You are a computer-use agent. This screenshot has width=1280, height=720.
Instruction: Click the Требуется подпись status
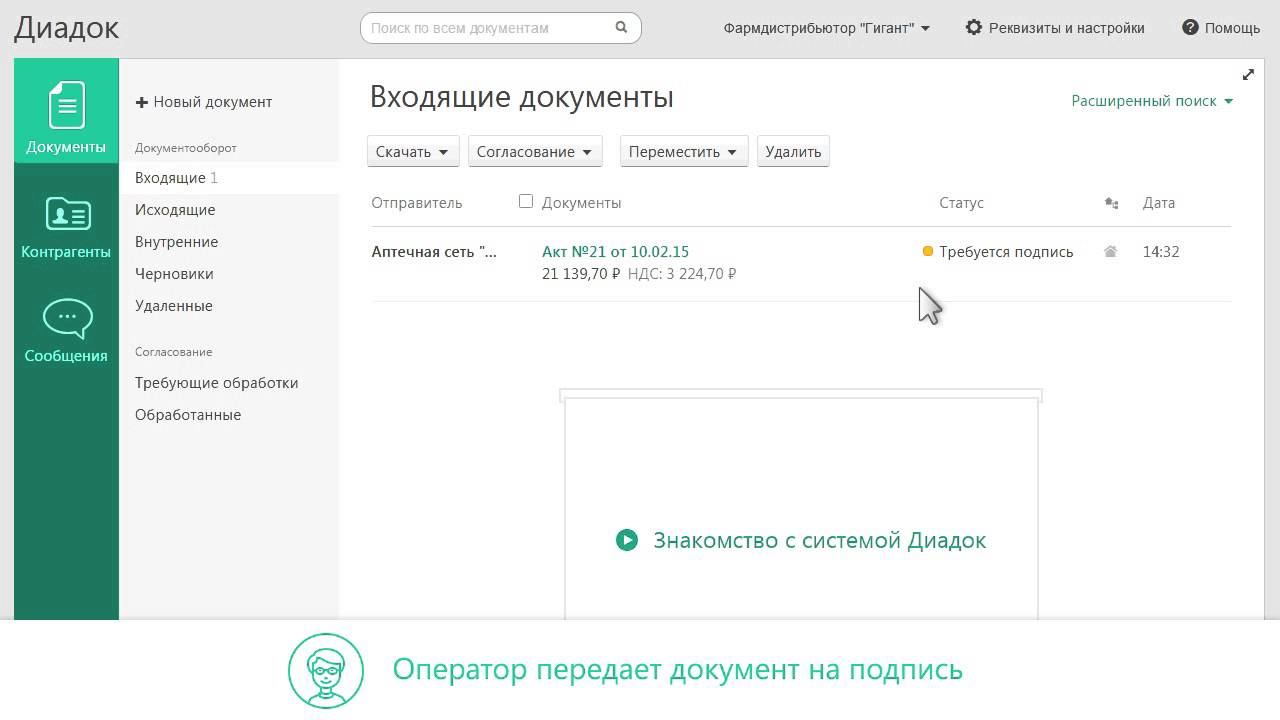click(1006, 252)
